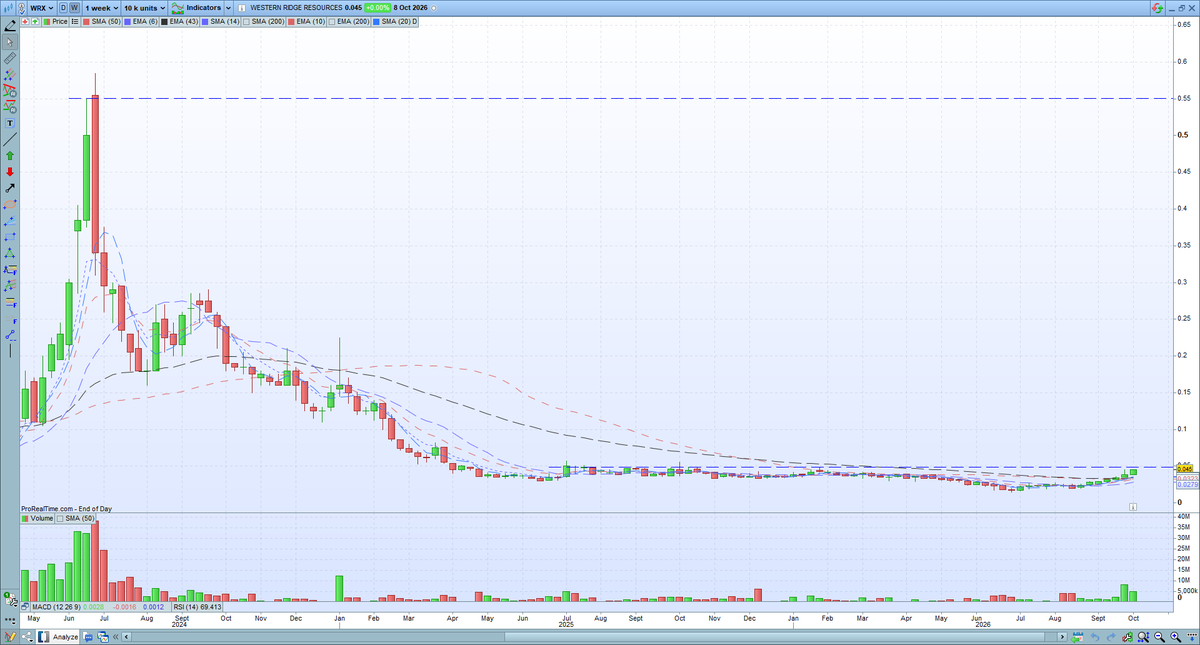Click the 0.045 current price tag on axis
Image resolution: width=1200 pixels, height=645 pixels.
(x=1185, y=469)
